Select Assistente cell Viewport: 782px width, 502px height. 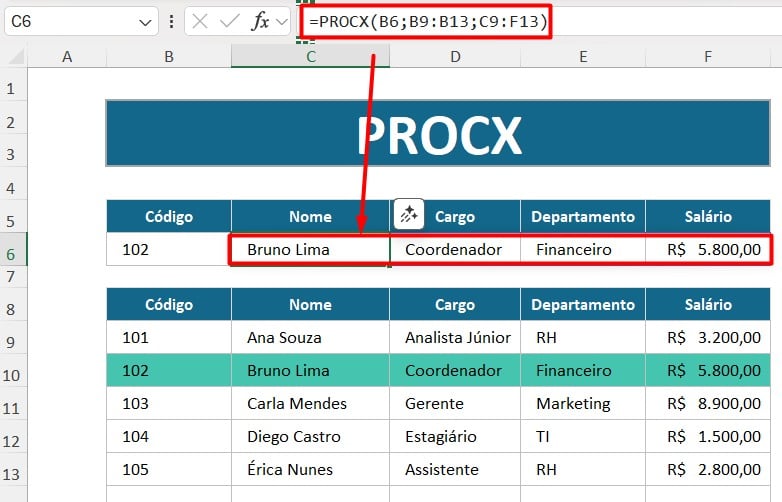[455, 469]
